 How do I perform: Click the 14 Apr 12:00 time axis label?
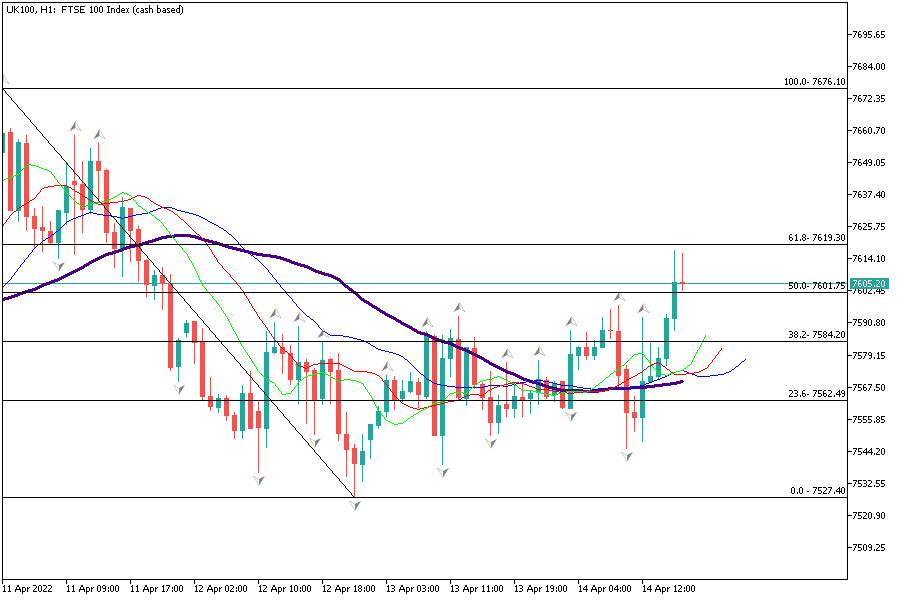(x=667, y=589)
